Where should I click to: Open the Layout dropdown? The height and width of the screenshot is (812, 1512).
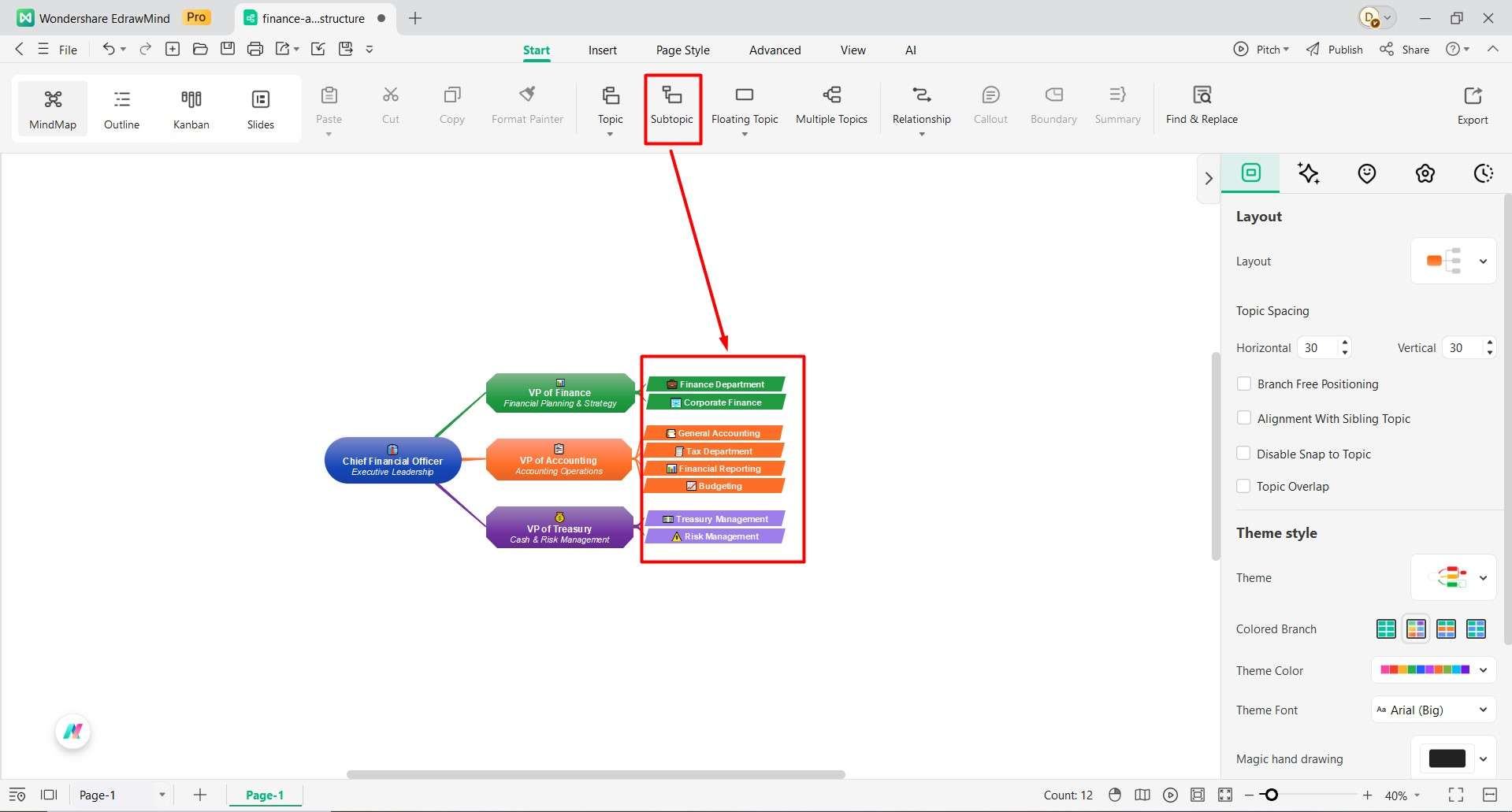pyautogui.click(x=1484, y=261)
